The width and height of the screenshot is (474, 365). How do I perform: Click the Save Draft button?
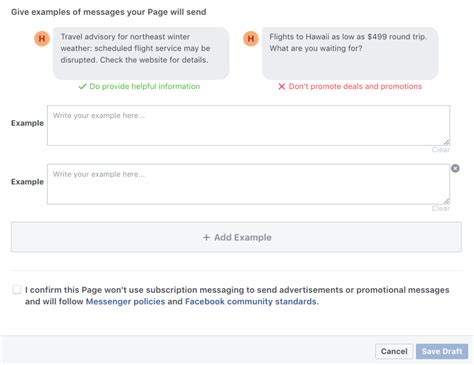click(x=442, y=351)
